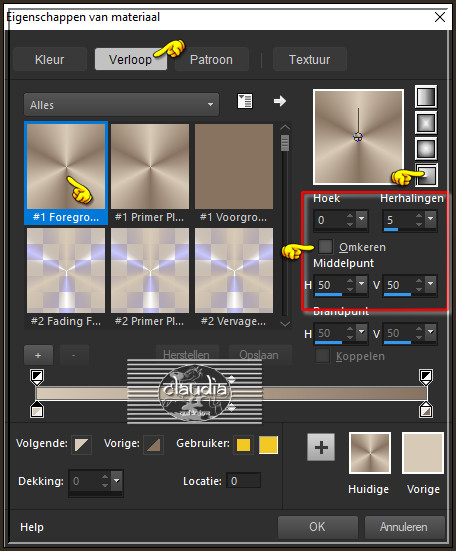Select the radial gradient style icon
The width and height of the screenshot is (456, 551).
pyautogui.click(x=426, y=175)
